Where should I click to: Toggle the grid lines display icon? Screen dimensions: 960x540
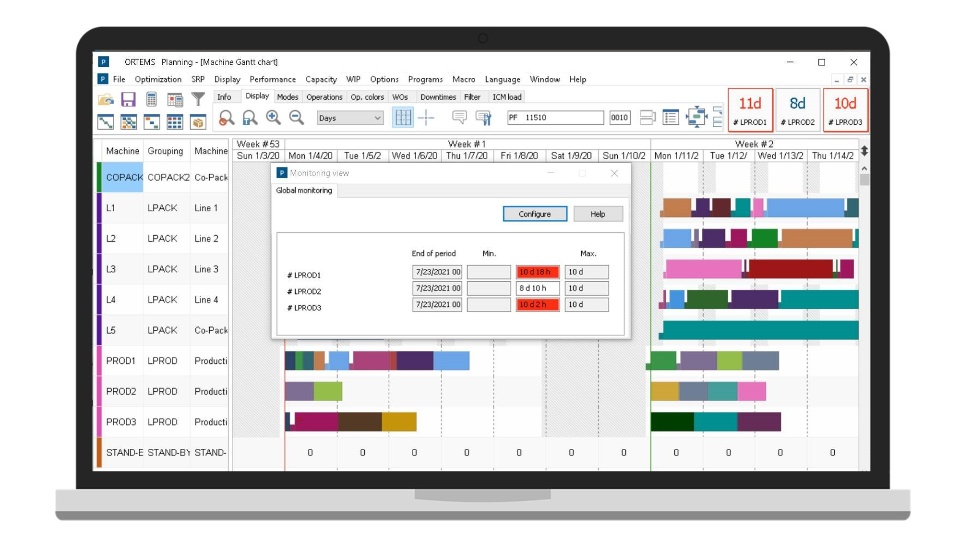click(403, 117)
